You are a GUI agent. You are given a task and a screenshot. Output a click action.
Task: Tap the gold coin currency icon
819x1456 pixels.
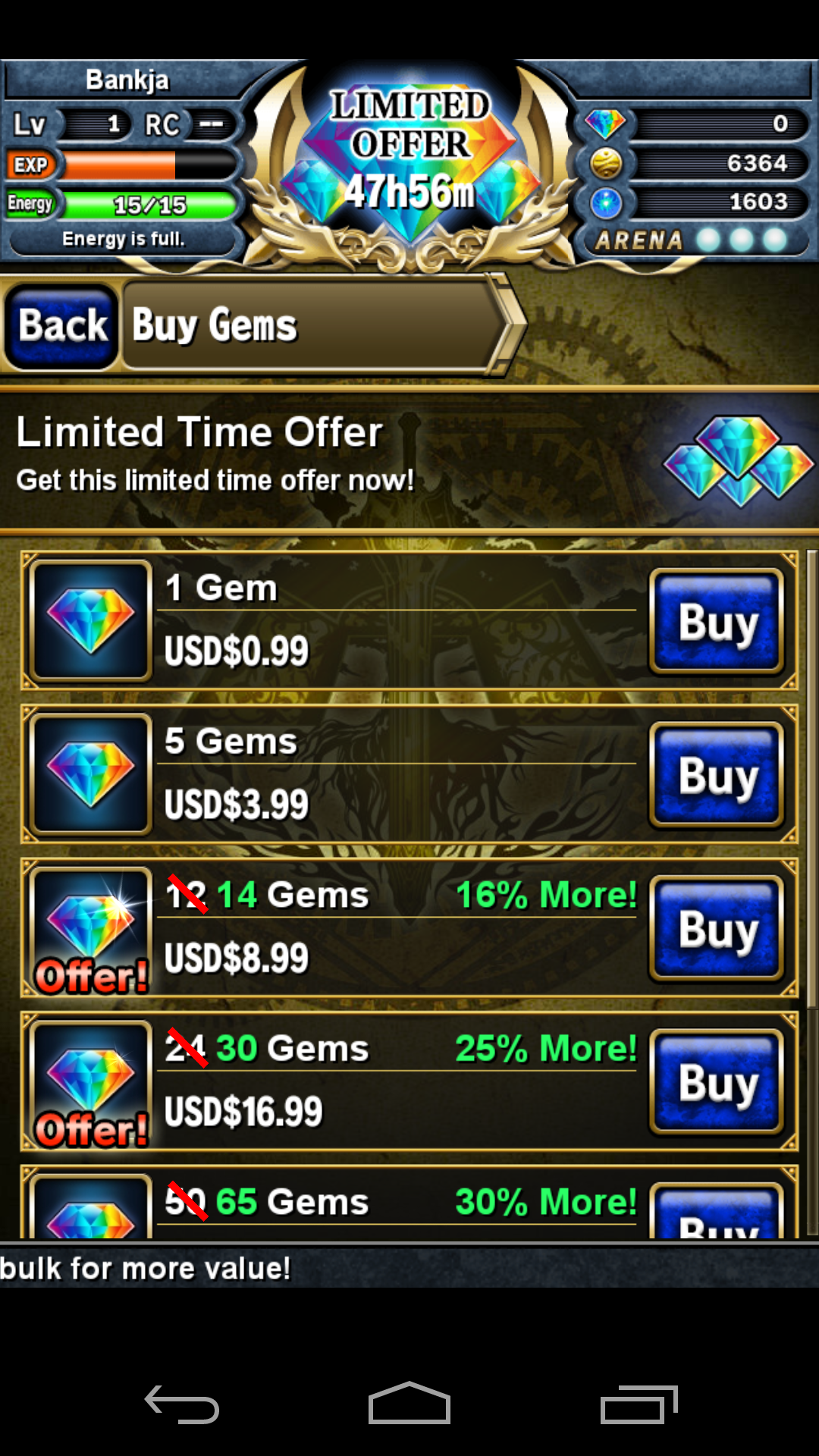coord(606,163)
